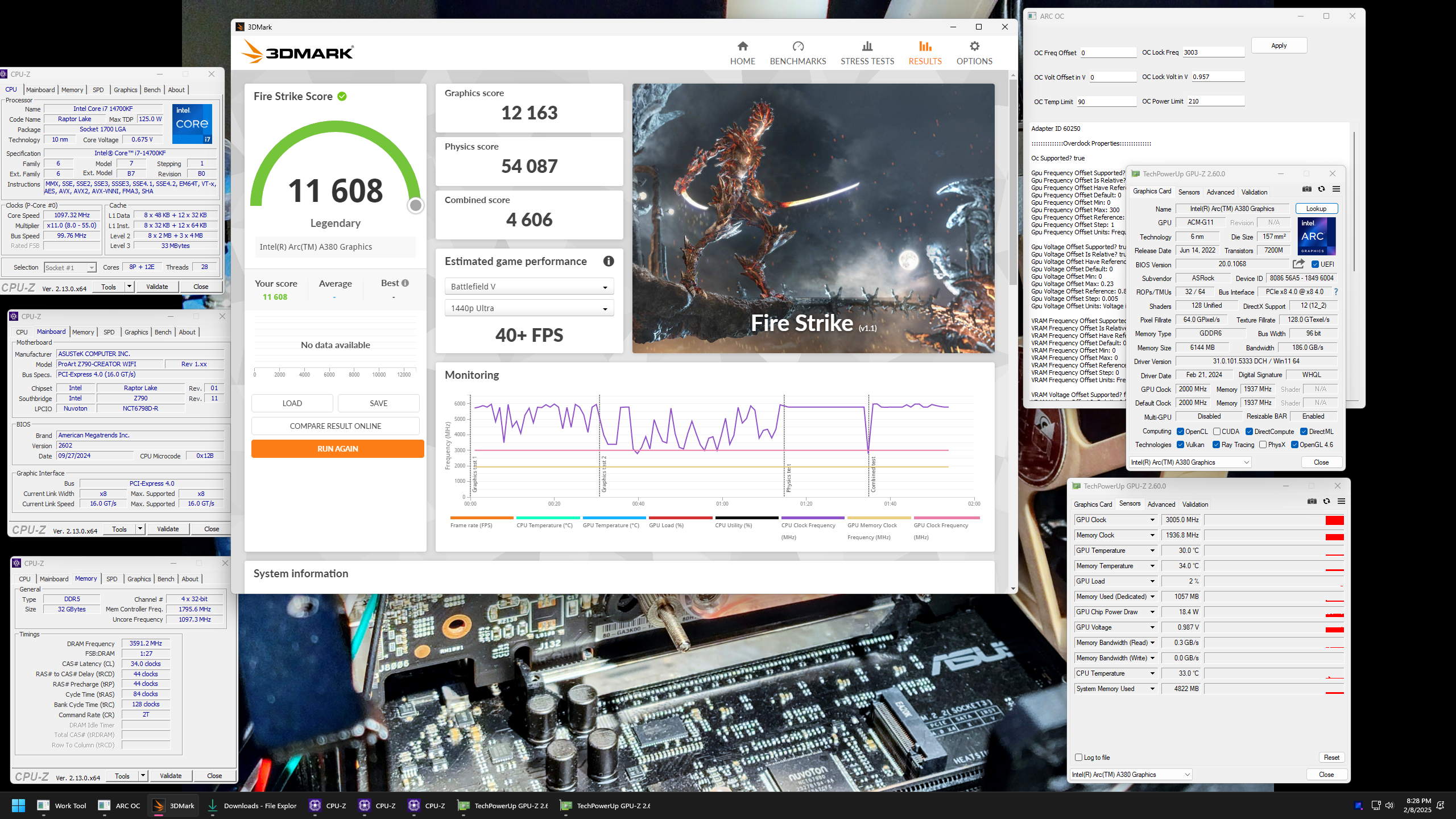Screen dimensions: 1456x819
Task: Toggle Vulkan checkbox in GPU-Z
Action: pos(1180,445)
